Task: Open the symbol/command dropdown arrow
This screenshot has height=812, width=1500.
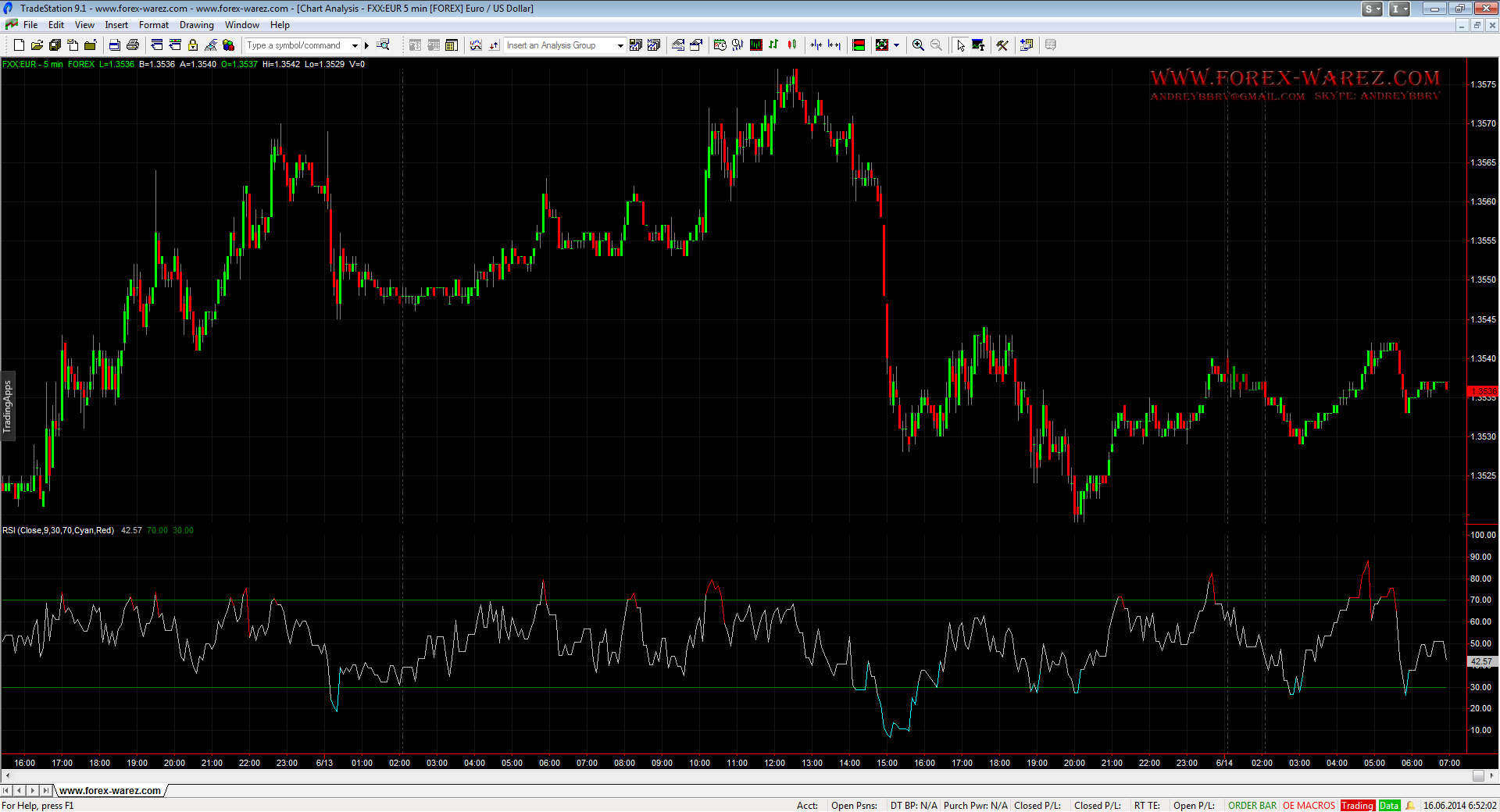Action: pos(355,45)
